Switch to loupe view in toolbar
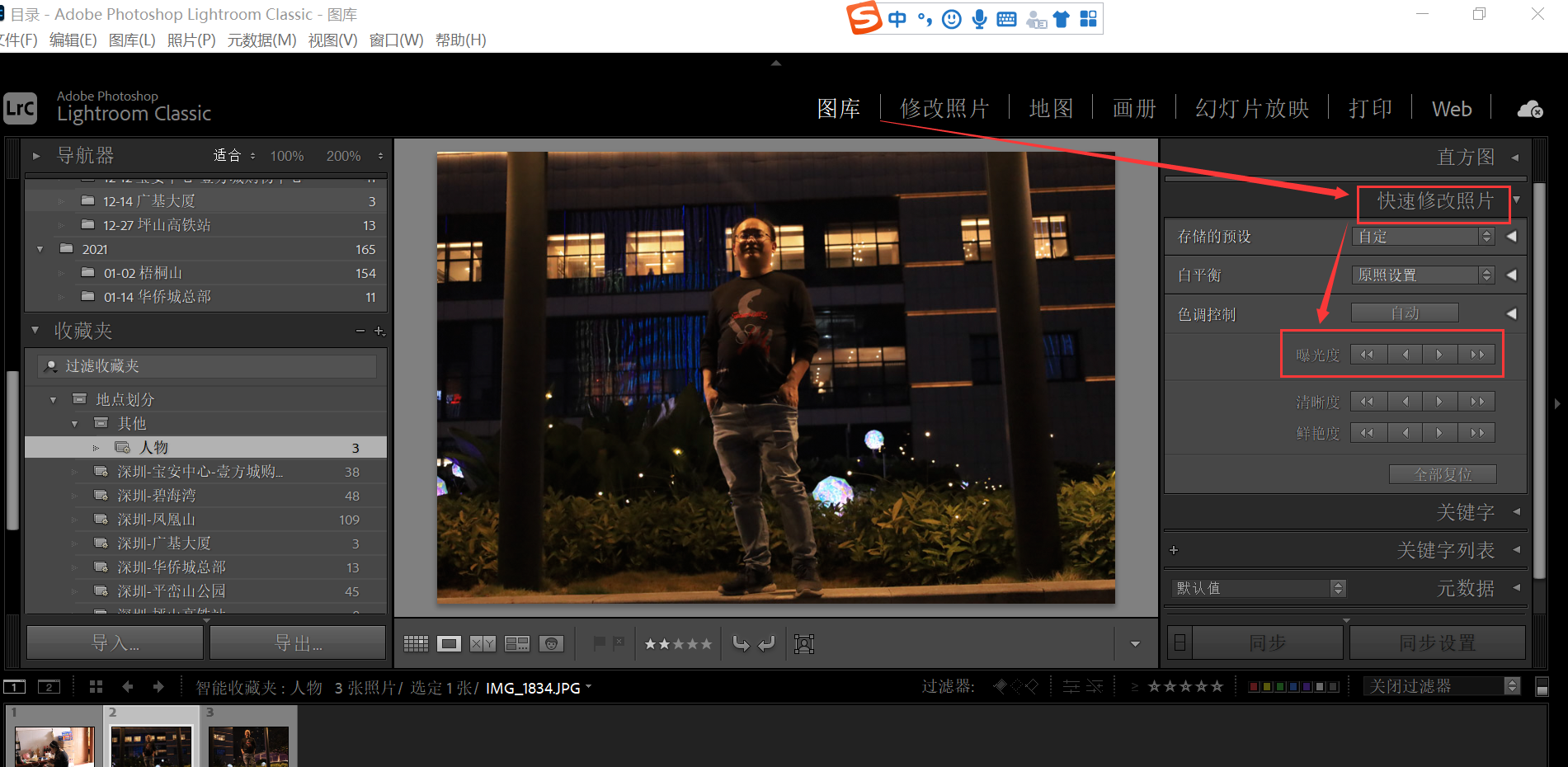The height and width of the screenshot is (767, 1568). tap(450, 643)
